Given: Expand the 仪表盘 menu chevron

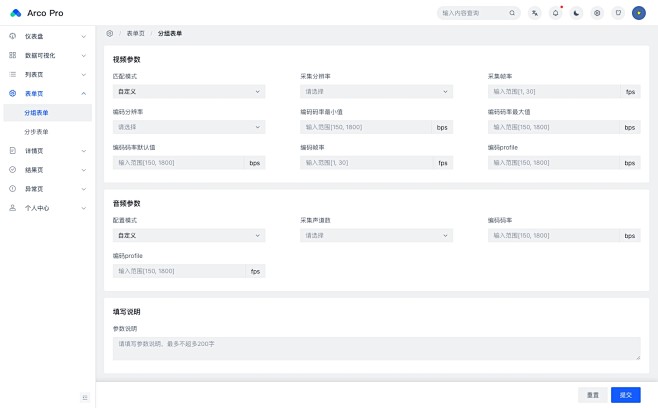Looking at the screenshot, I should pyautogui.click(x=84, y=37).
